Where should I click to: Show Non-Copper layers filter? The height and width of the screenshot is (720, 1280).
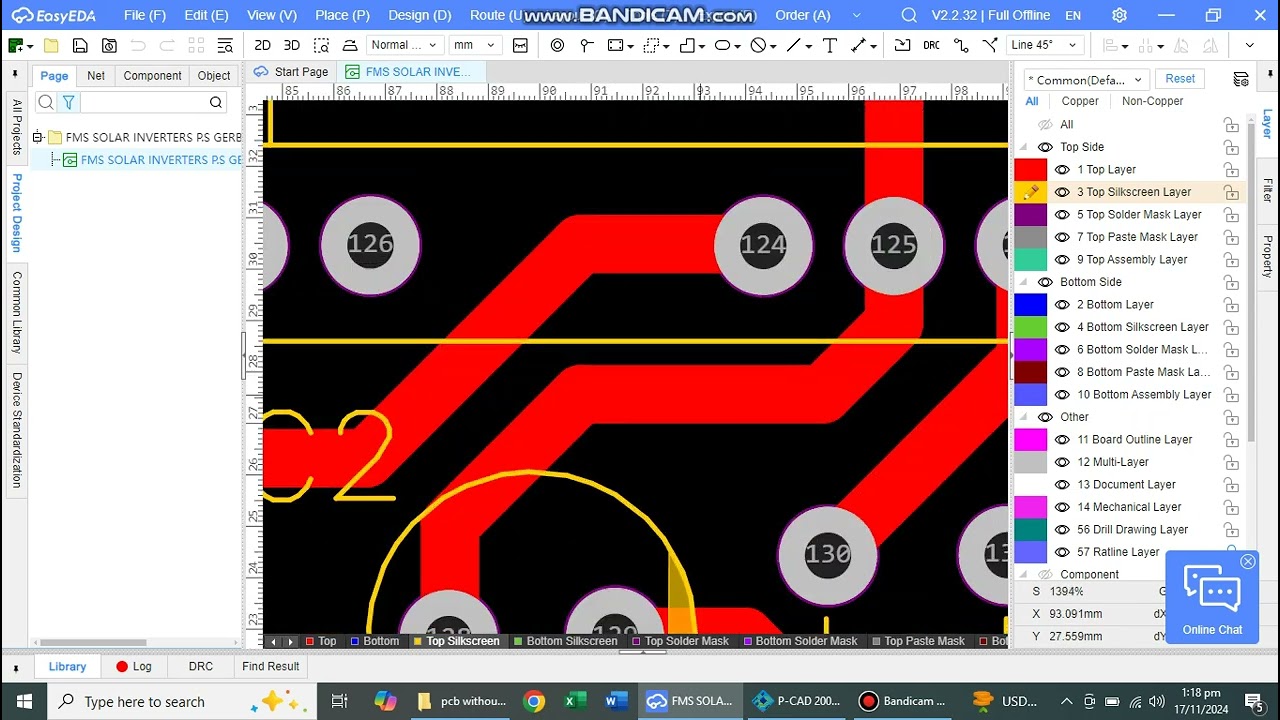pos(1152,101)
